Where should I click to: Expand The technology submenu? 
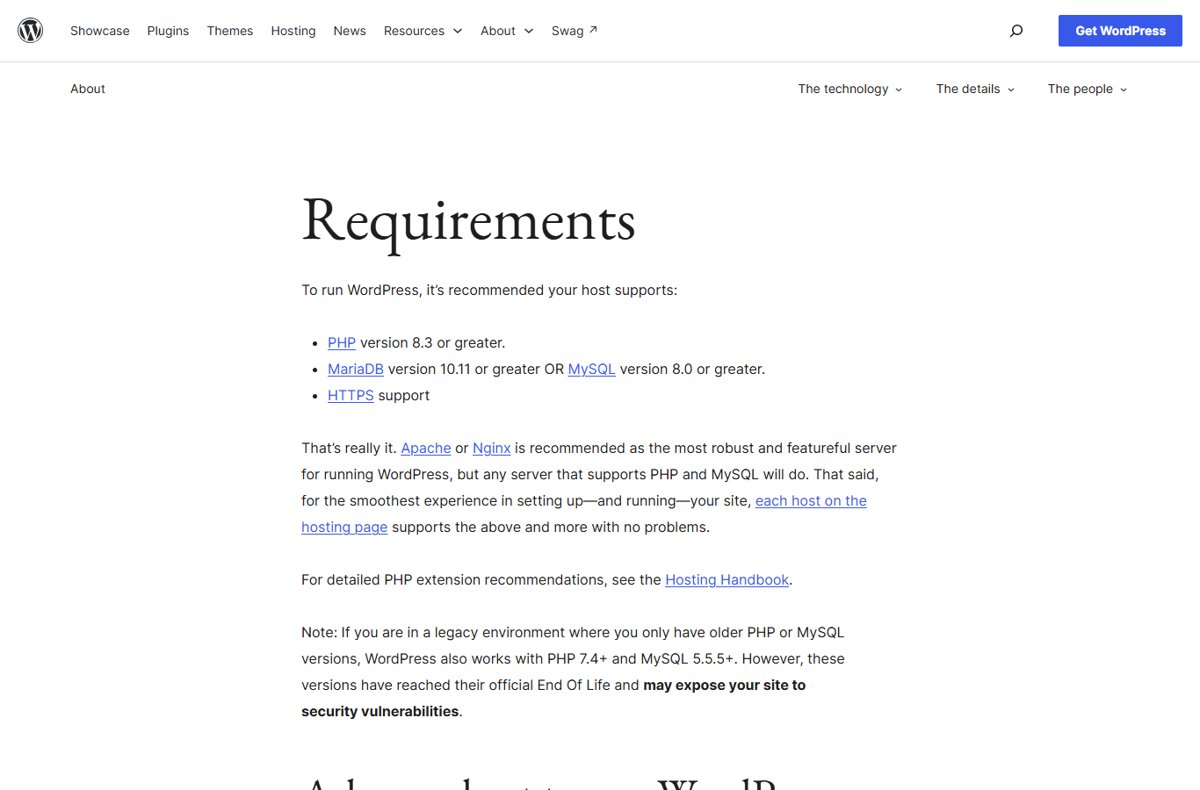click(x=850, y=89)
